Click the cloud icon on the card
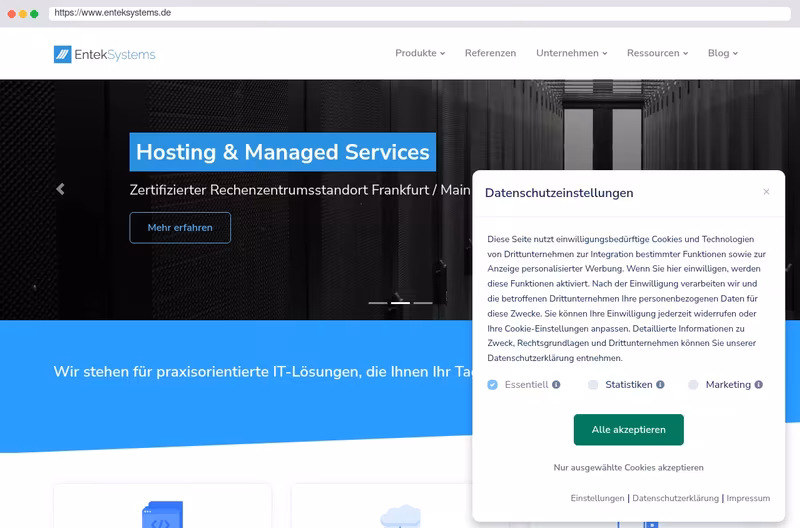The image size is (800, 528). click(x=401, y=516)
